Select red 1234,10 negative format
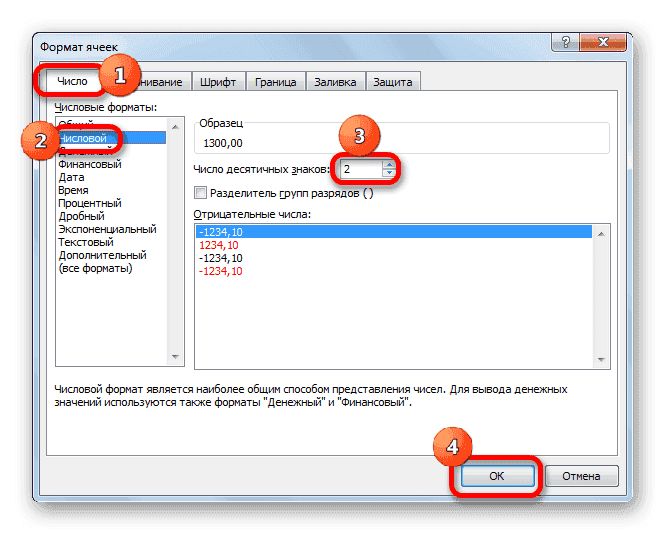The image size is (666, 535). (x=394, y=245)
